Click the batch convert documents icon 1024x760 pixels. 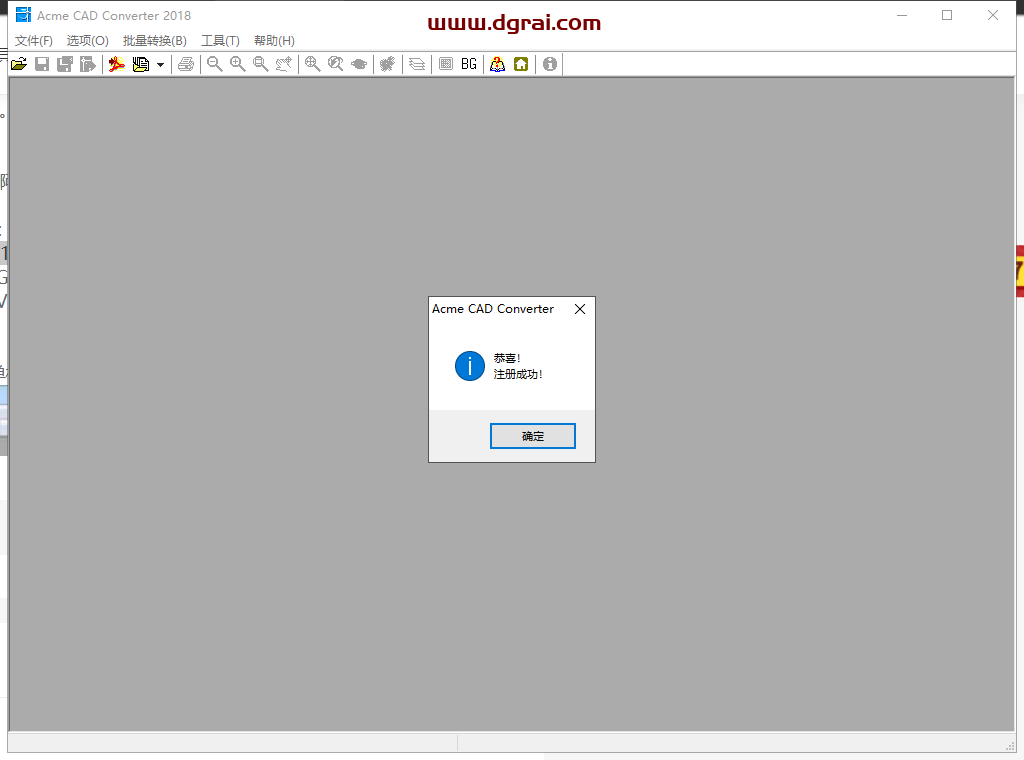[140, 64]
